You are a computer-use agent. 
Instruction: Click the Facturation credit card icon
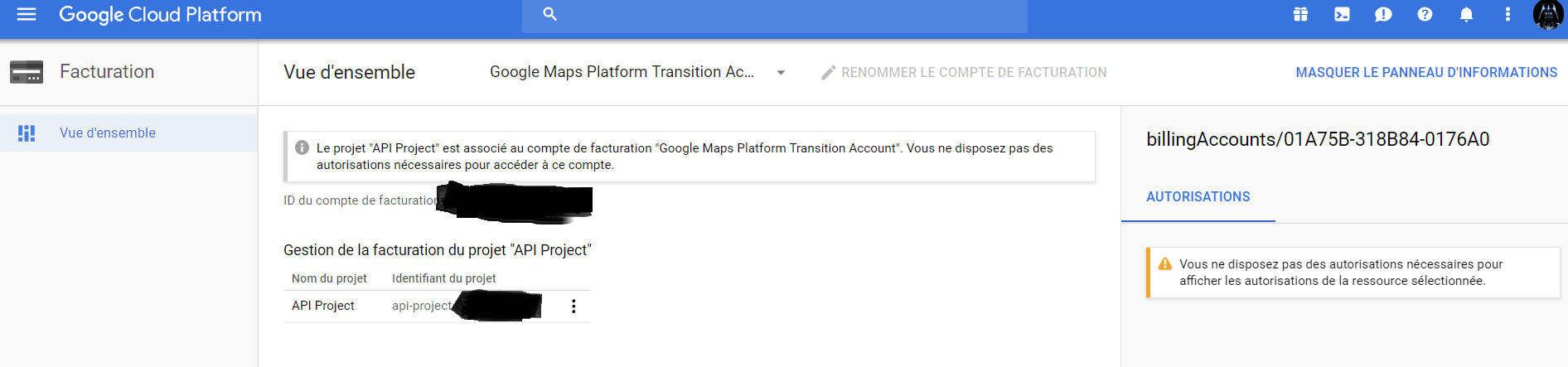tap(27, 72)
